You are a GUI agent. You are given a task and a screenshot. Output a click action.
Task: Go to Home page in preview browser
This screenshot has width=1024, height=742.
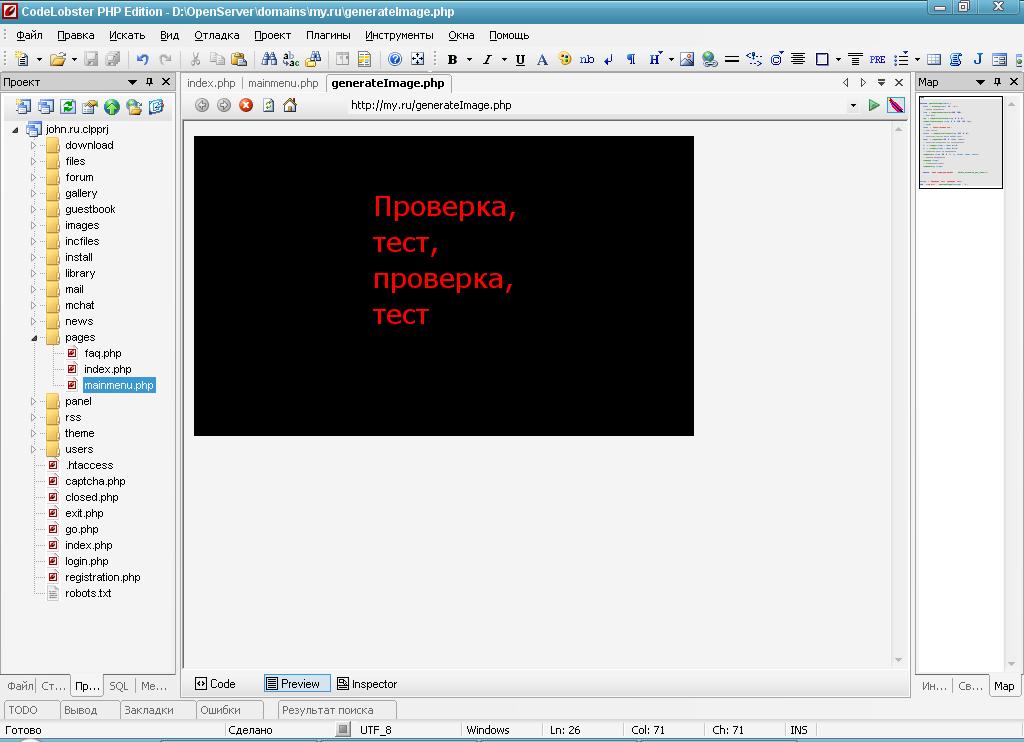pos(290,105)
